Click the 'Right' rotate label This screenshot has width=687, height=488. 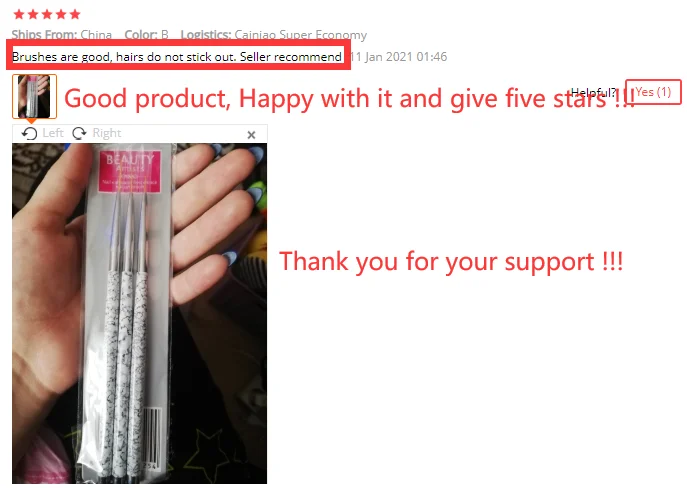107,133
